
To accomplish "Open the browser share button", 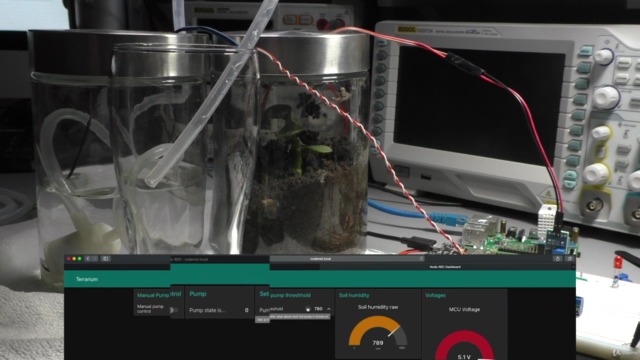I will pos(558,259).
